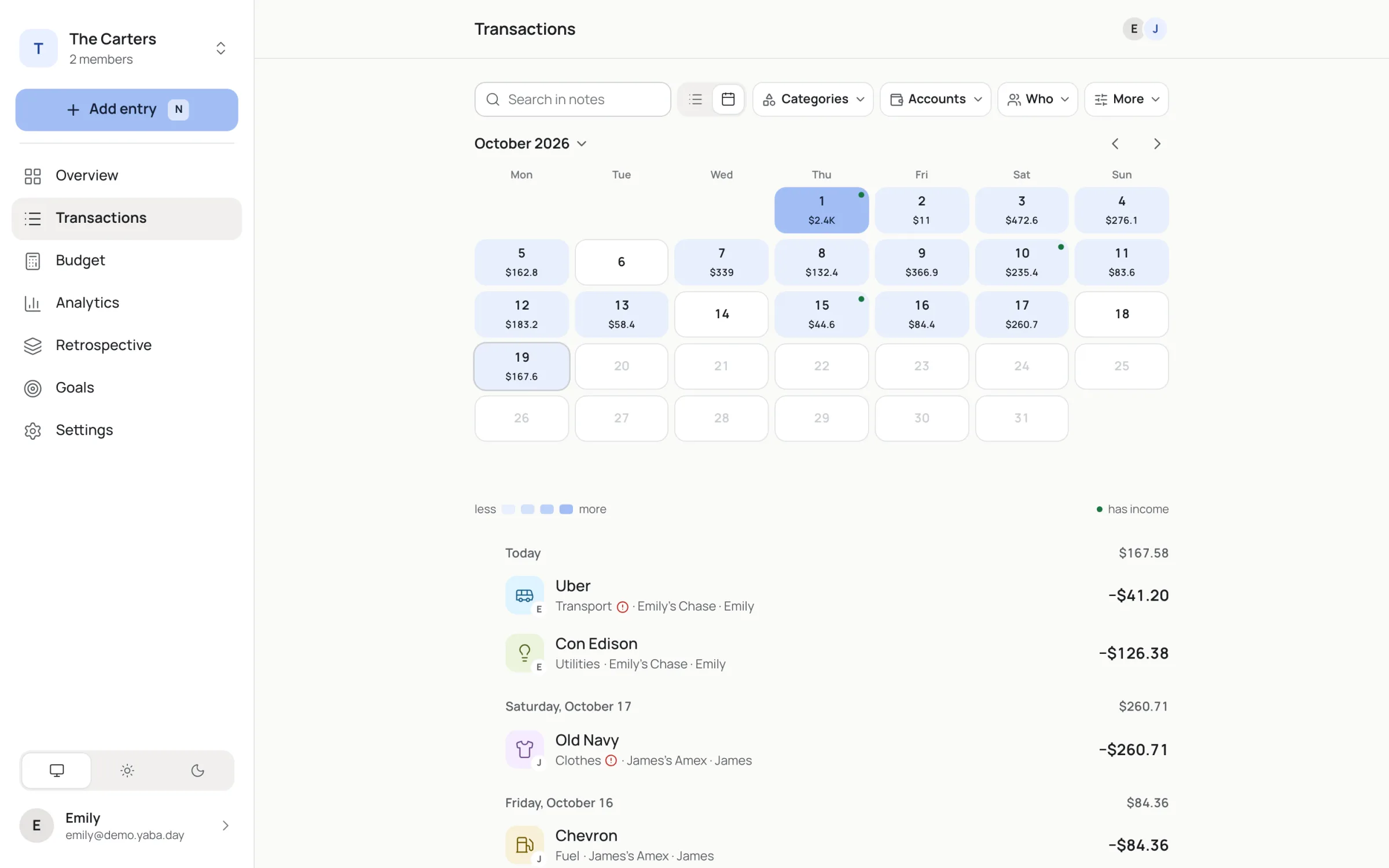1389x868 pixels.
Task: Open Transactions in sidebar
Action: [127, 219]
